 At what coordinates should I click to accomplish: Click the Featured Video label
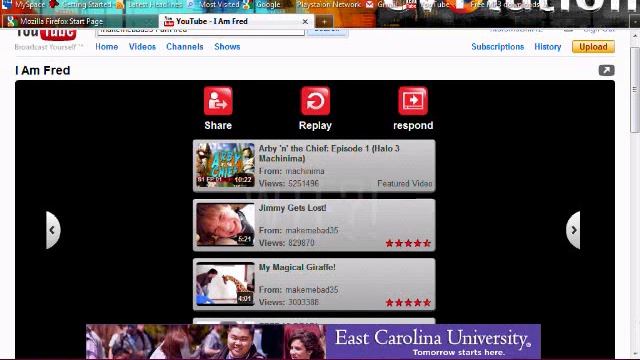[x=404, y=184]
